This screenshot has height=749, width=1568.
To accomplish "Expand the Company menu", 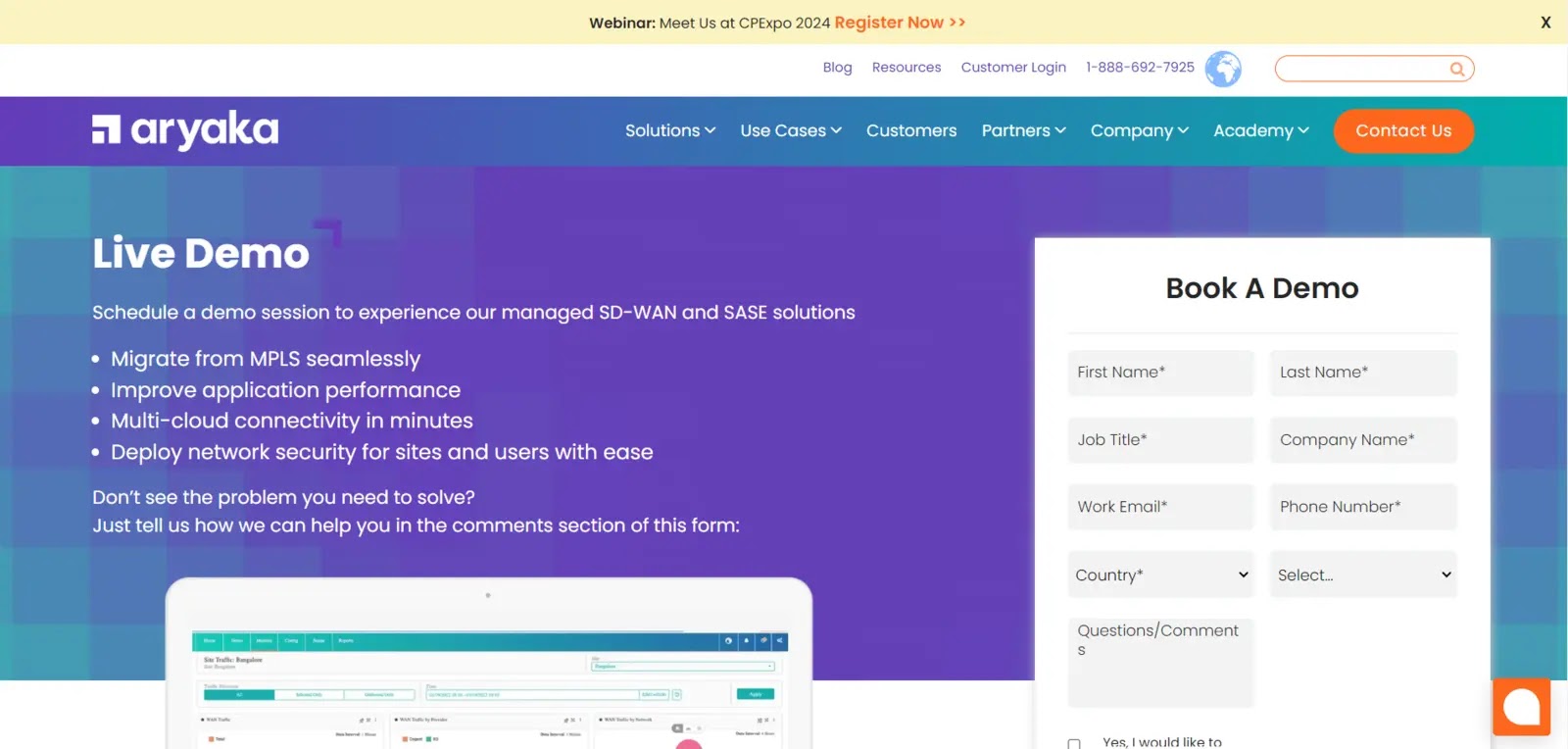I will [1139, 130].
